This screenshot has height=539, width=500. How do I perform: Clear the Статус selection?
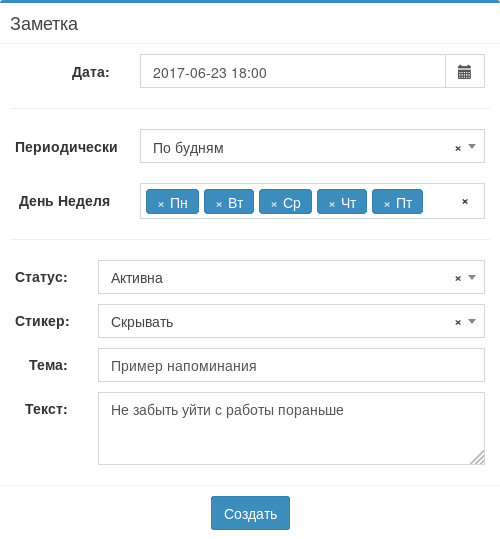coord(458,278)
